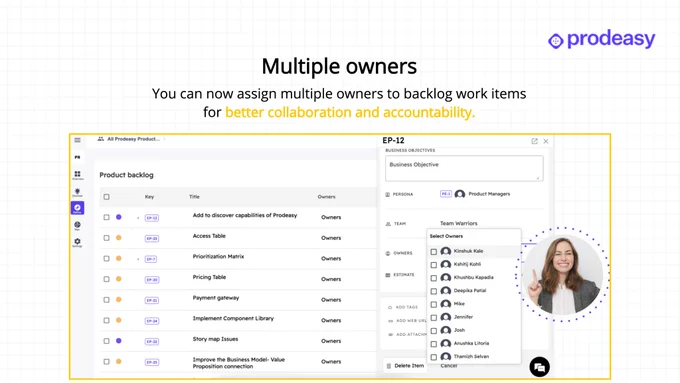Image resolution: width=680 pixels, height=383 pixels.
Task: Check the Prioritization Matrix row checkbox
Action: (106, 259)
